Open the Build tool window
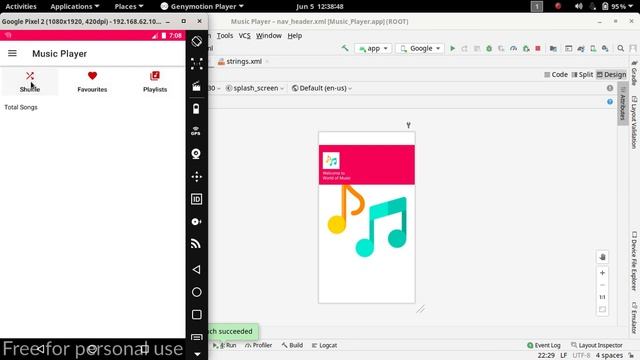This screenshot has width=640, height=360. [292, 345]
